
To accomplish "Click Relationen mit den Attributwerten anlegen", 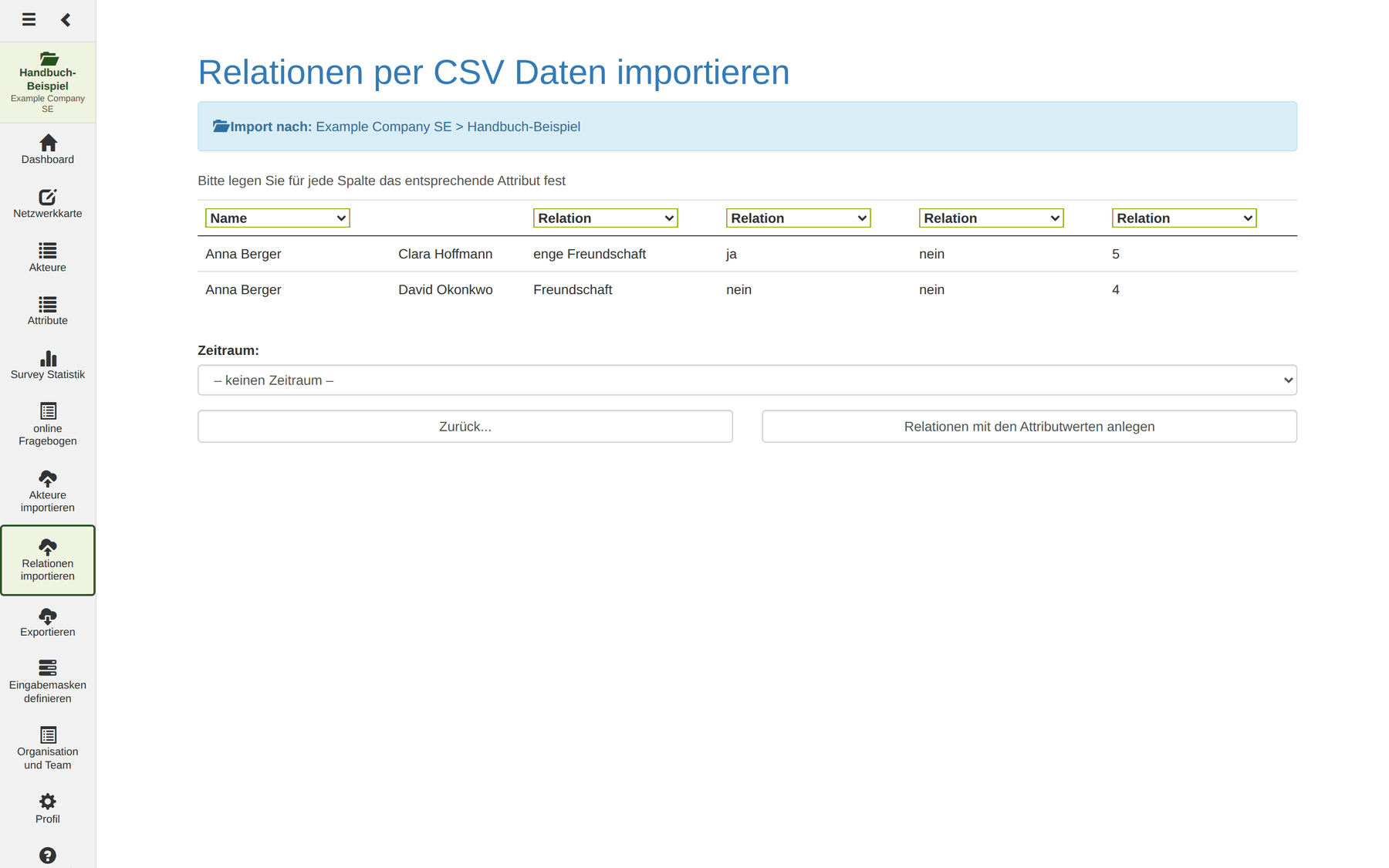I will point(1029,427).
